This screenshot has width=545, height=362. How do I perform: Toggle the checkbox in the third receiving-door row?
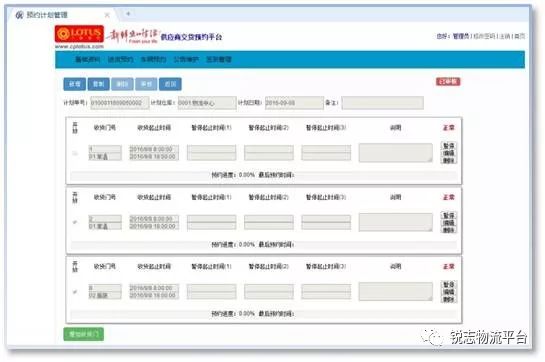pos(75,292)
